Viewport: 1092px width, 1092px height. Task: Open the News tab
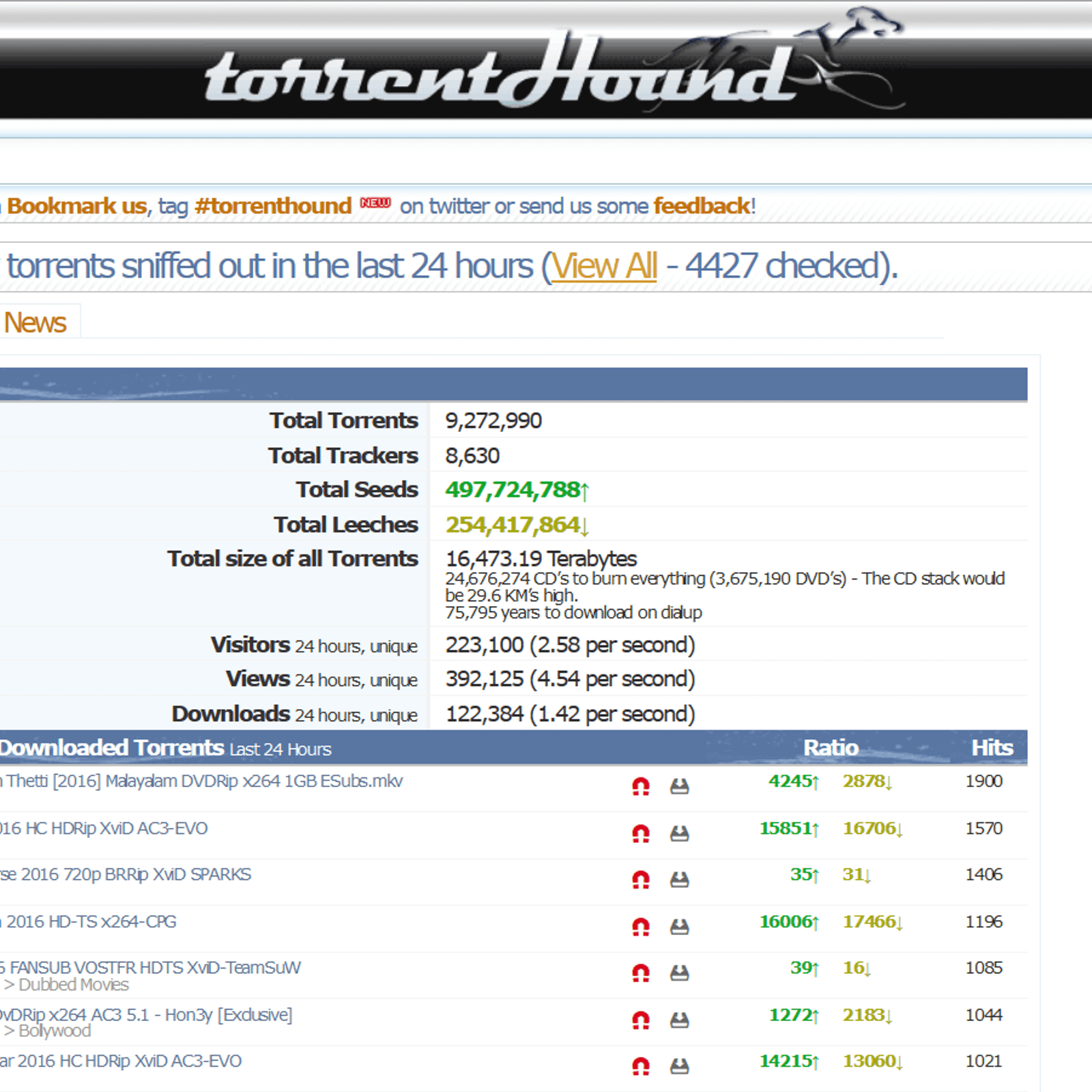[x=35, y=322]
